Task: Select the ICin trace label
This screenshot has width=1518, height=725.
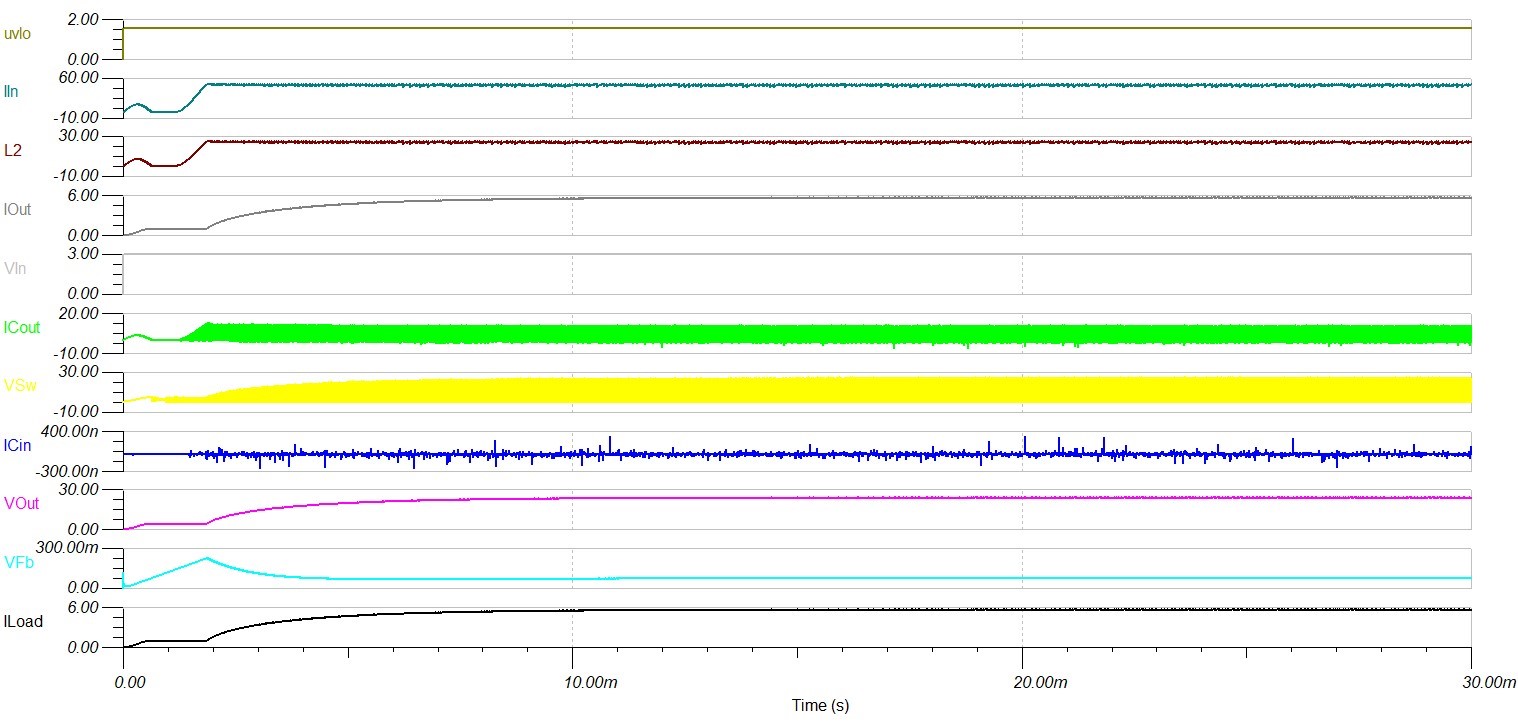Action: (17, 444)
